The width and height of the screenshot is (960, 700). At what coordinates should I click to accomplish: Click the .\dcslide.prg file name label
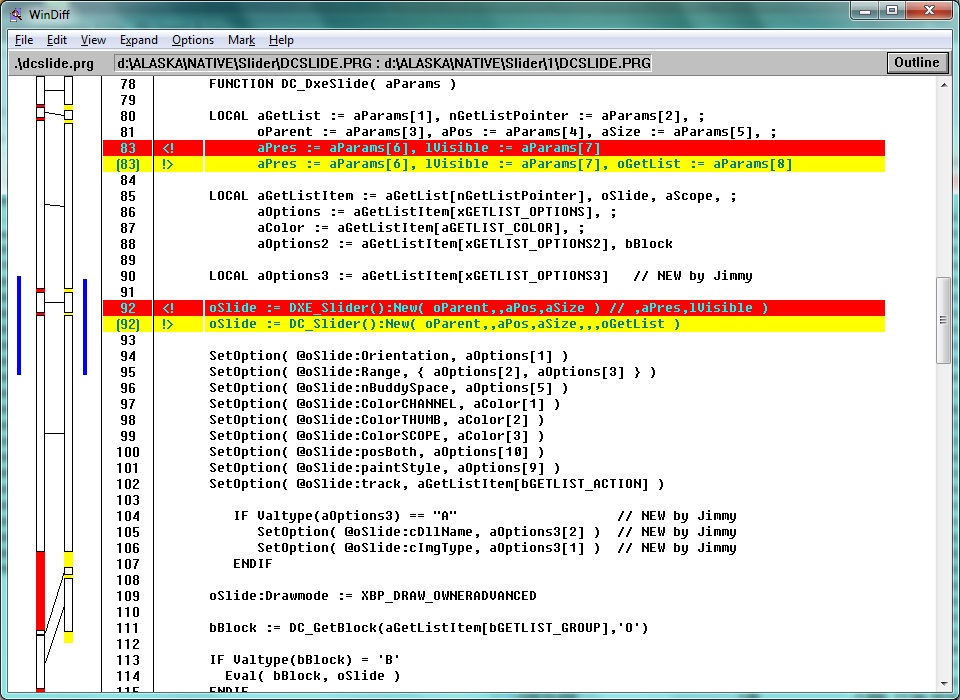tap(56, 64)
